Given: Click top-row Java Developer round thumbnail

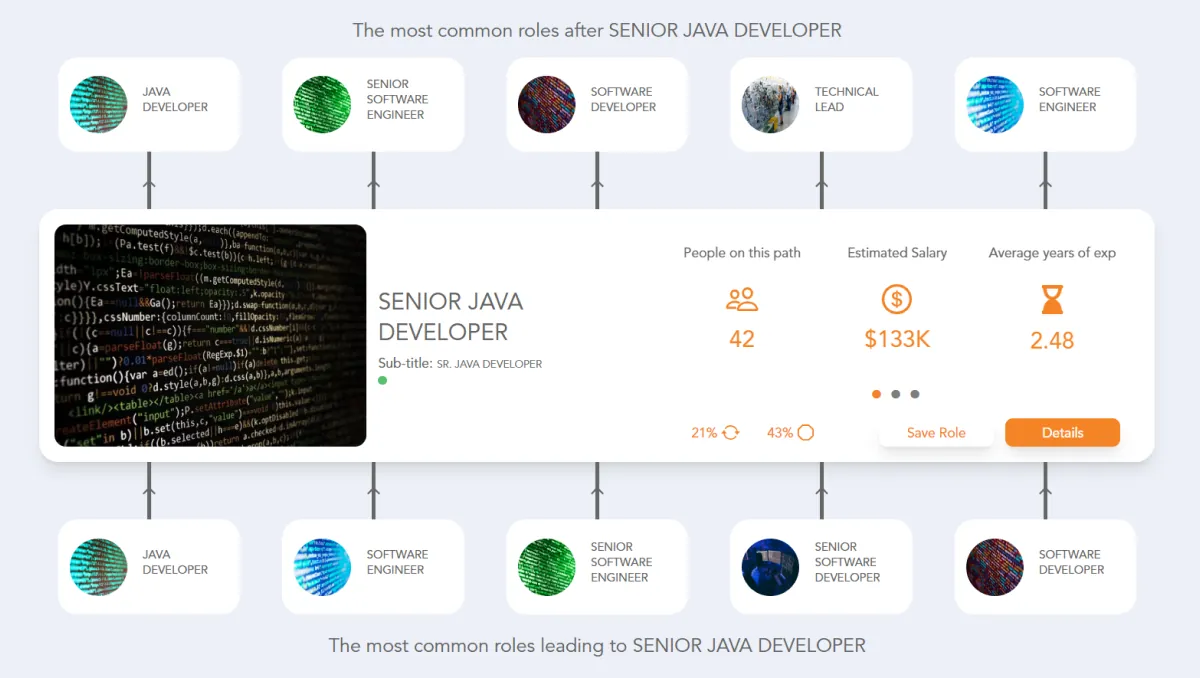Looking at the screenshot, I should [98, 105].
